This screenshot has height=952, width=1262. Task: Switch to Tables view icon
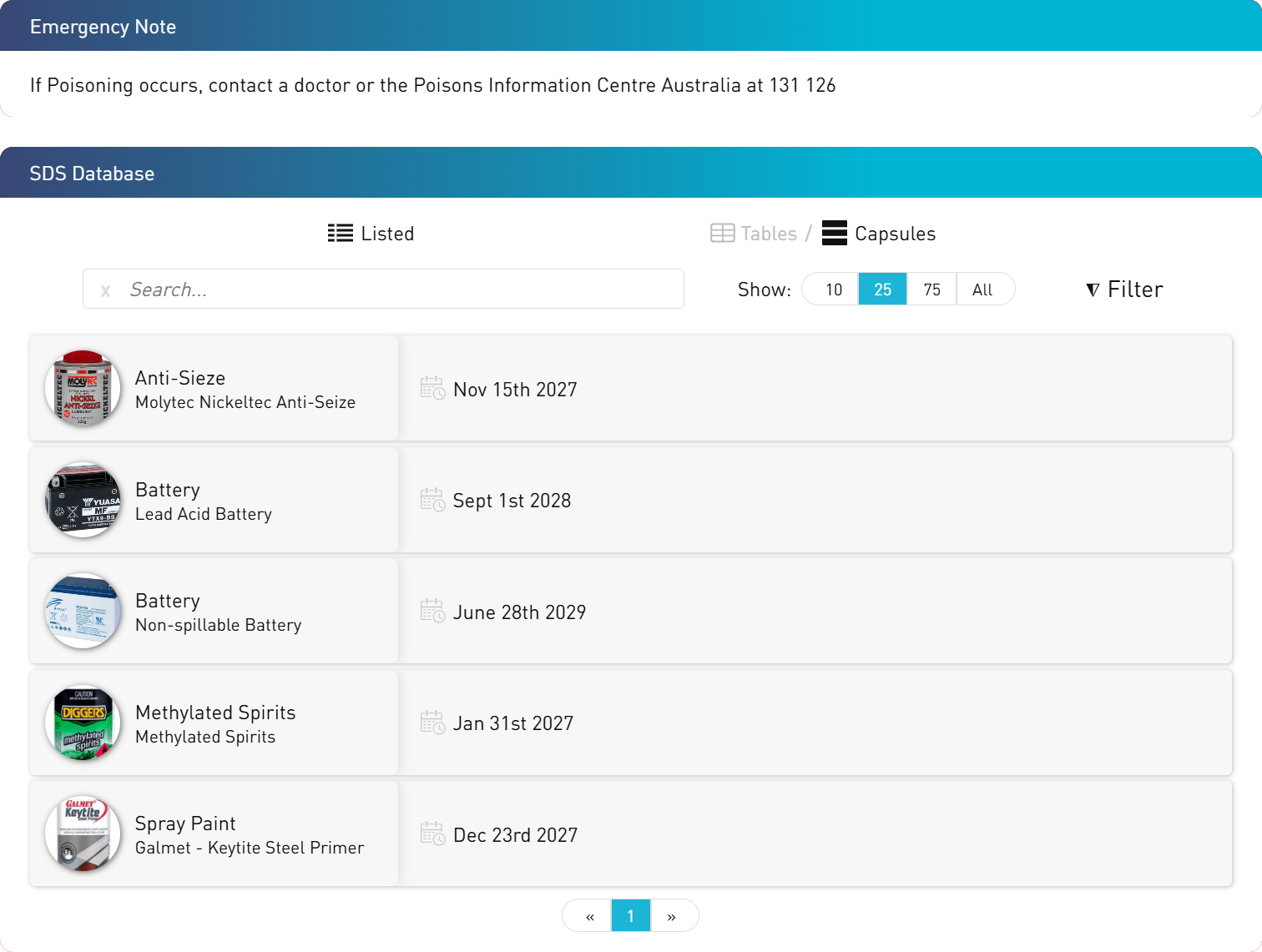tap(722, 233)
